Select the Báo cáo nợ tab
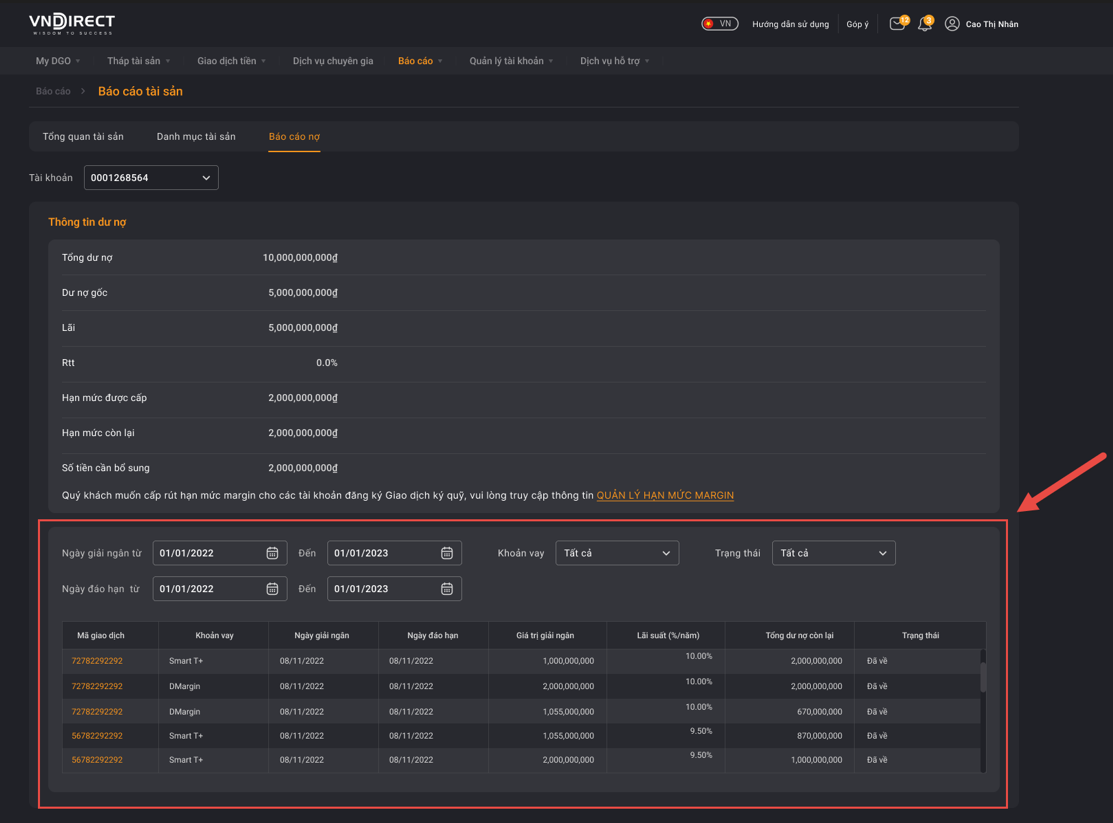Image resolution: width=1113 pixels, height=823 pixels. 294,136
